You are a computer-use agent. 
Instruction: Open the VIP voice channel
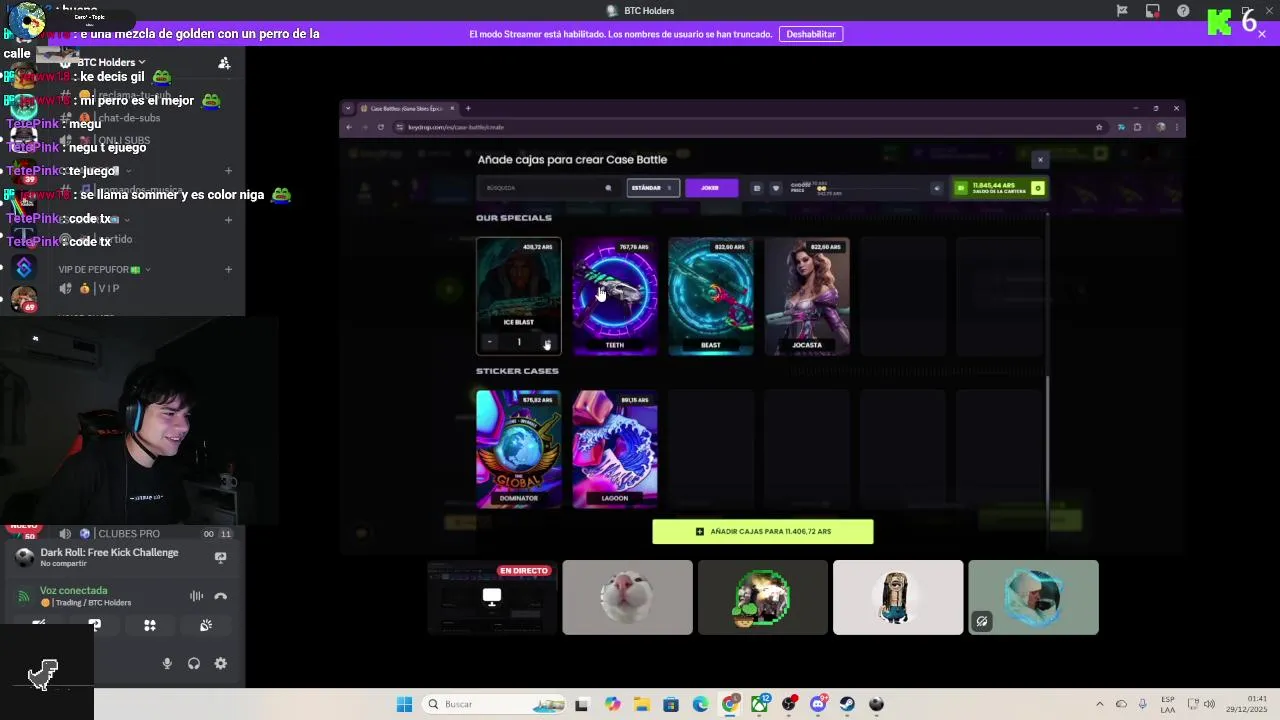[100, 289]
